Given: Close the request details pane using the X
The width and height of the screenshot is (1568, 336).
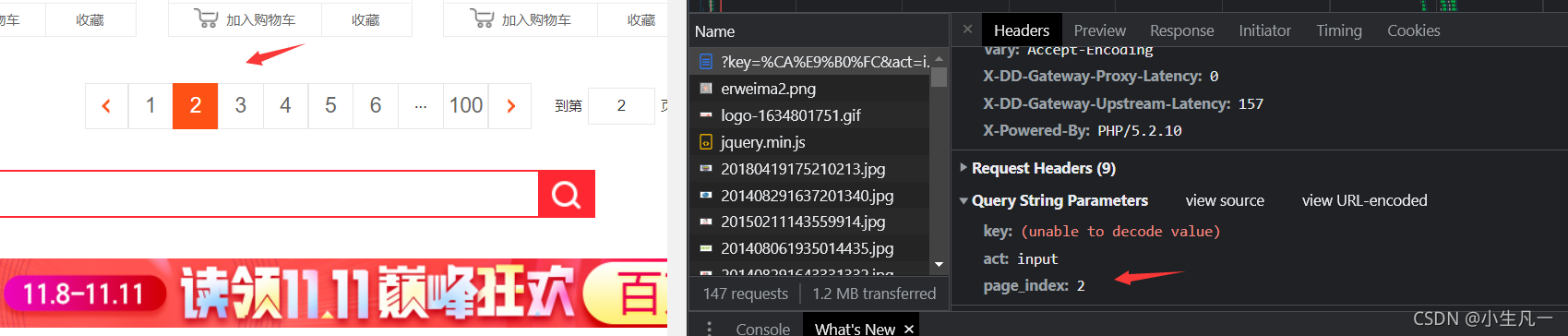Looking at the screenshot, I should (967, 30).
